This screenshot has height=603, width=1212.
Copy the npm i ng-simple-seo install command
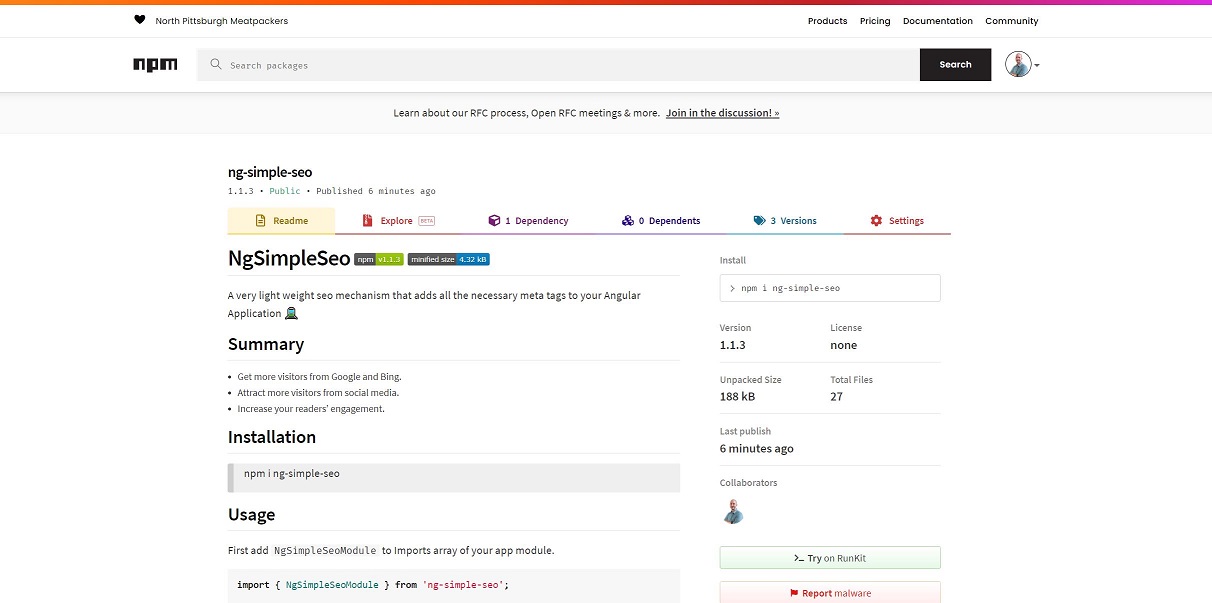[830, 288]
